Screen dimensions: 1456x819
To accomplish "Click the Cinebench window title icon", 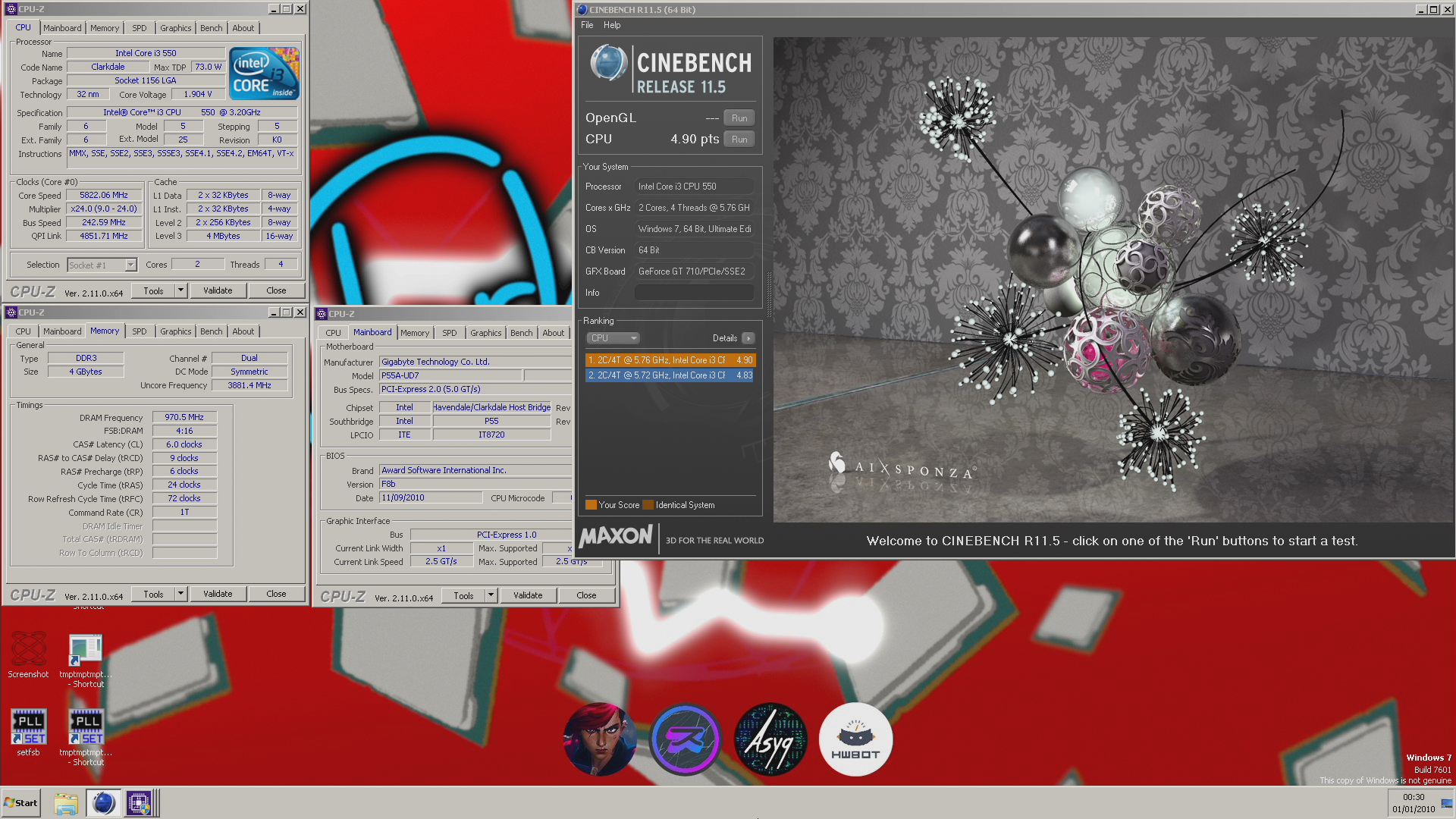I will pyautogui.click(x=582, y=10).
